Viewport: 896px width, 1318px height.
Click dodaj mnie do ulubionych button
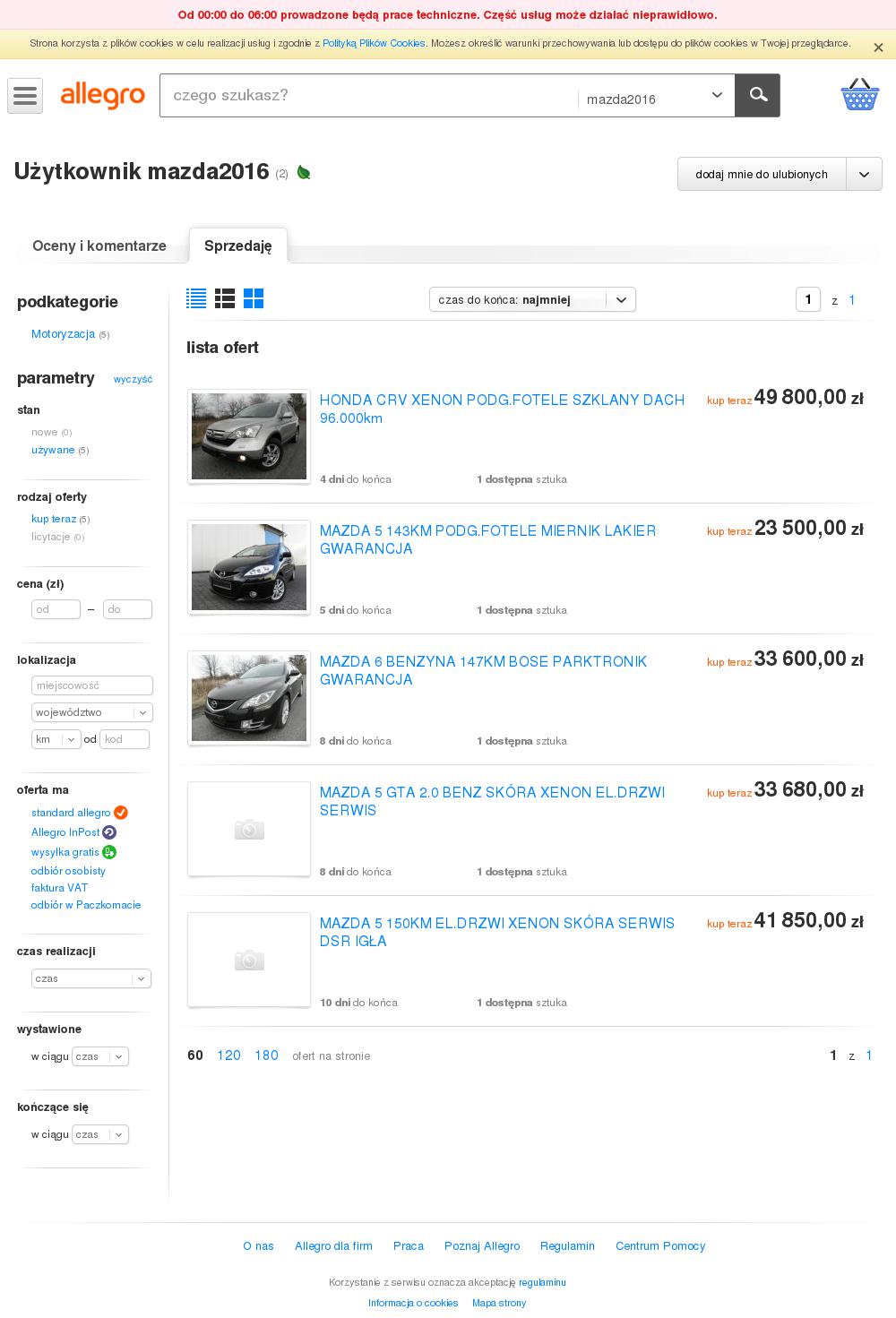pos(762,174)
